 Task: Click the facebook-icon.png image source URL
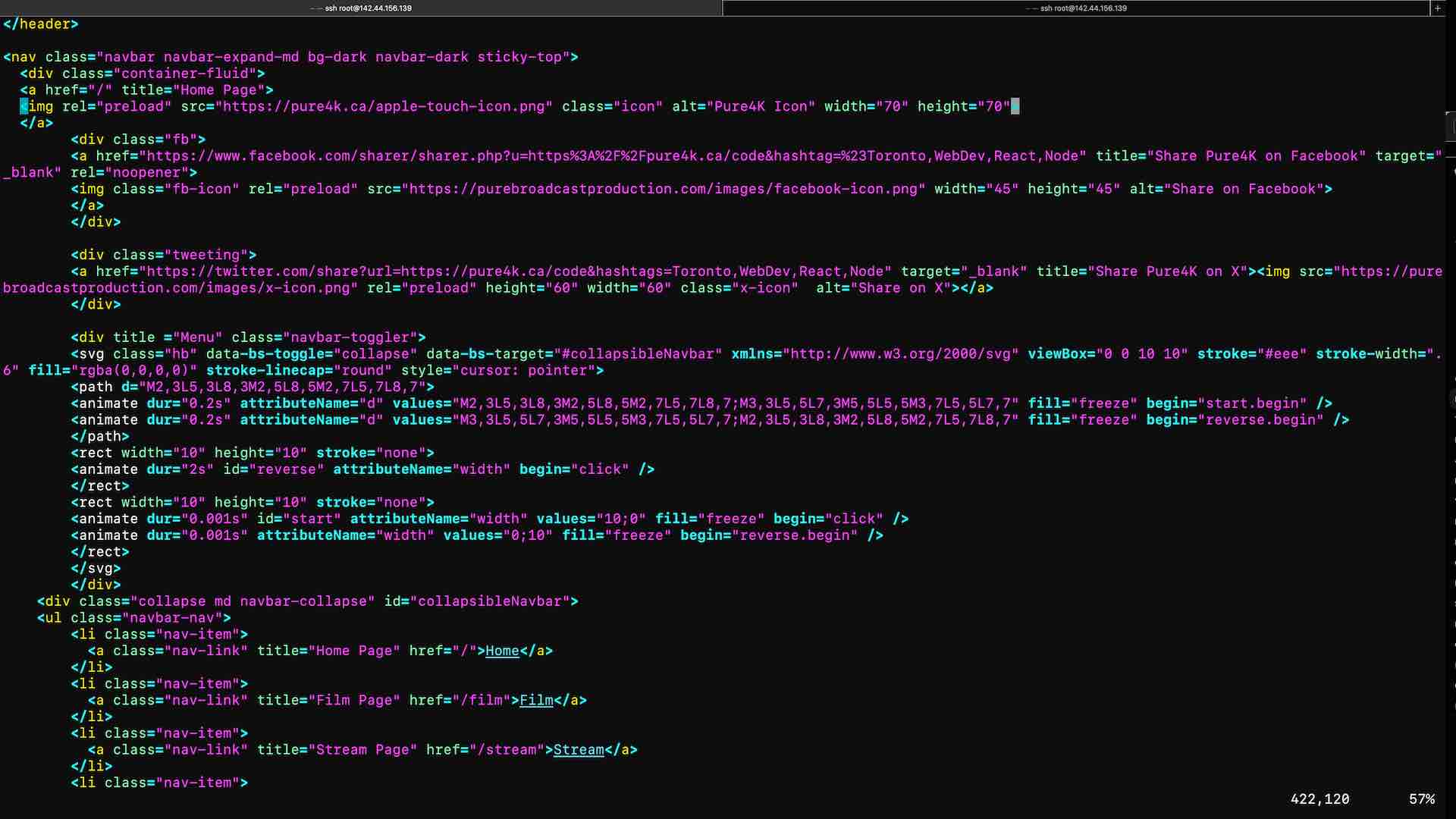pos(664,189)
